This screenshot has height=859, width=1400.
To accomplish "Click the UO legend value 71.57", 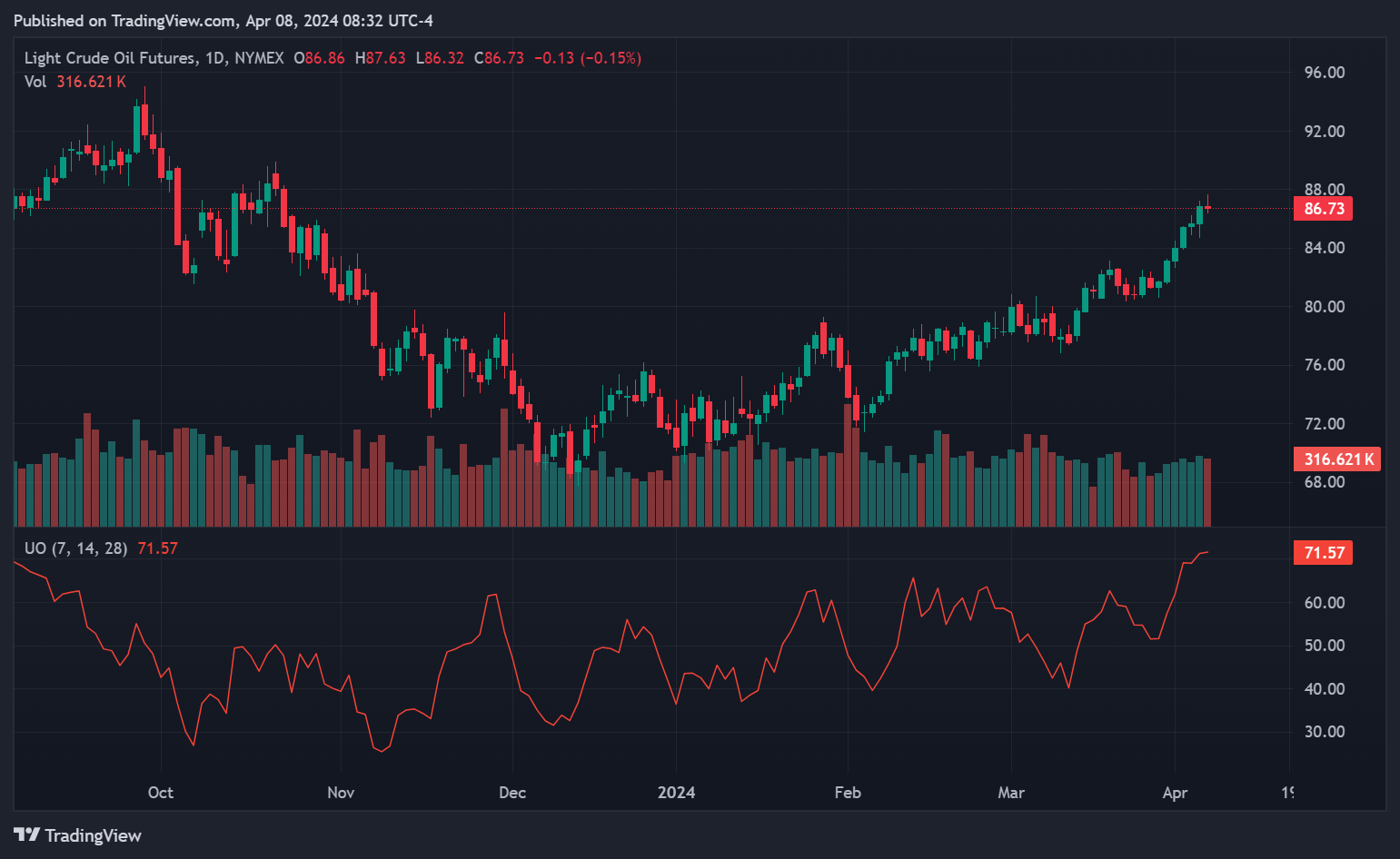I will (157, 548).
